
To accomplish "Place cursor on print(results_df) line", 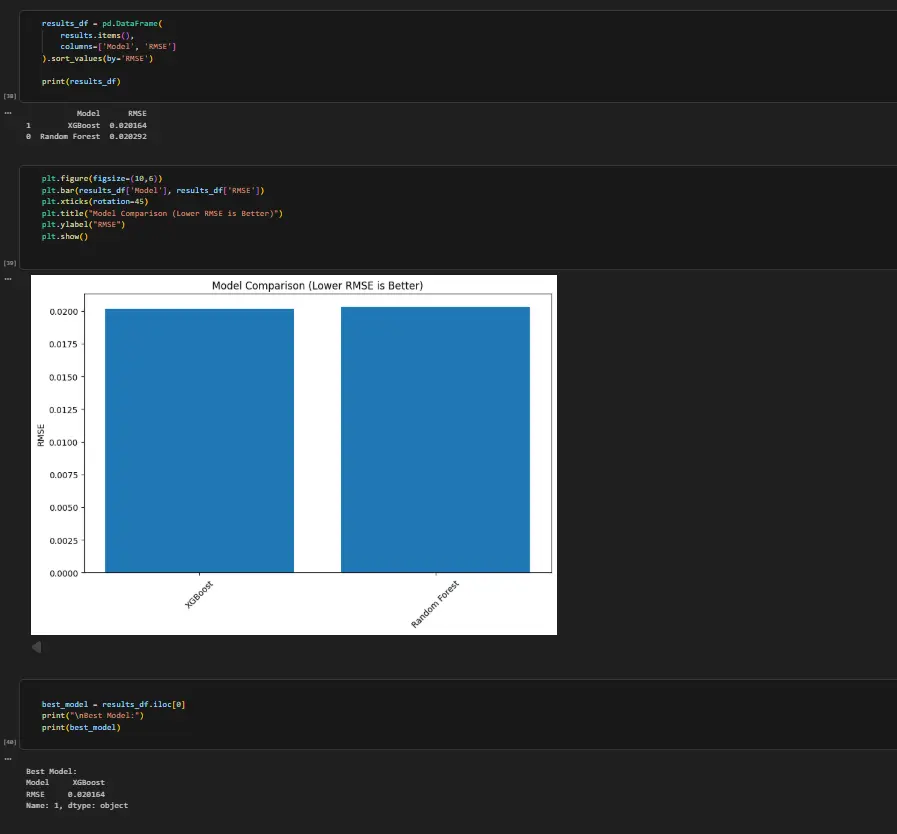I will [x=81, y=81].
